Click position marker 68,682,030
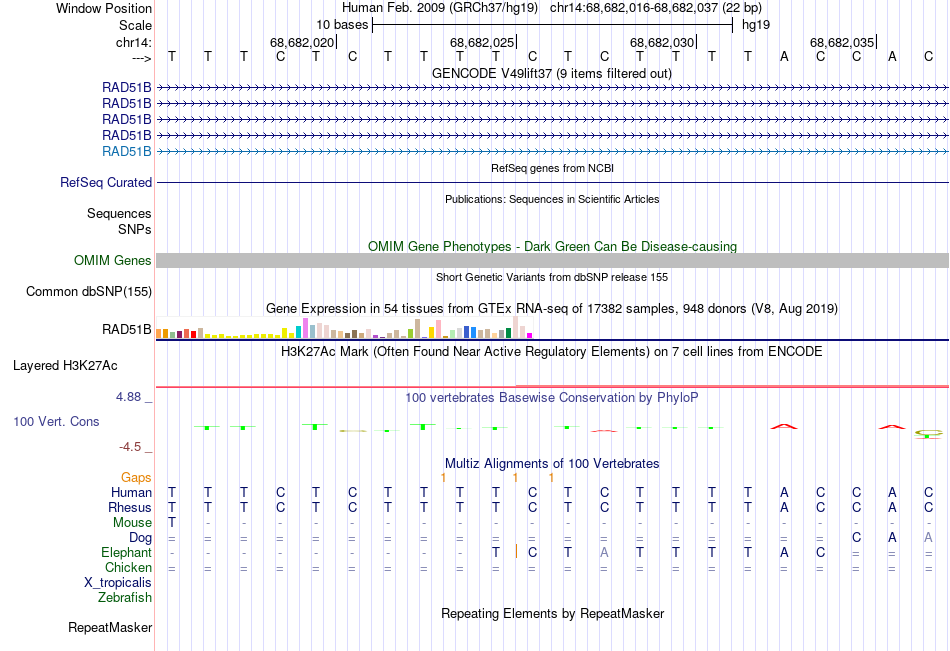 point(662,42)
